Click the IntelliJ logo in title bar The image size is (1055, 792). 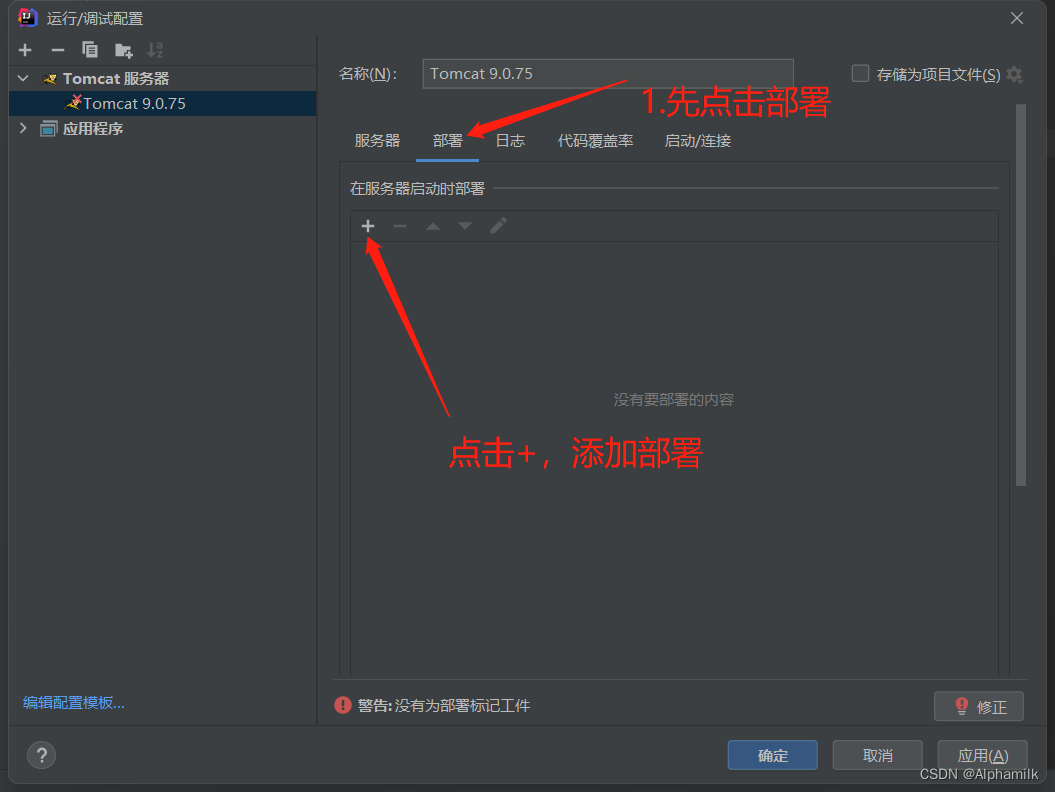click(x=27, y=17)
